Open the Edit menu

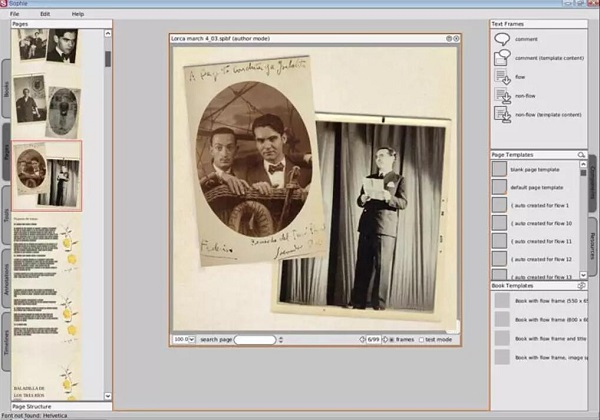pyautogui.click(x=45, y=14)
